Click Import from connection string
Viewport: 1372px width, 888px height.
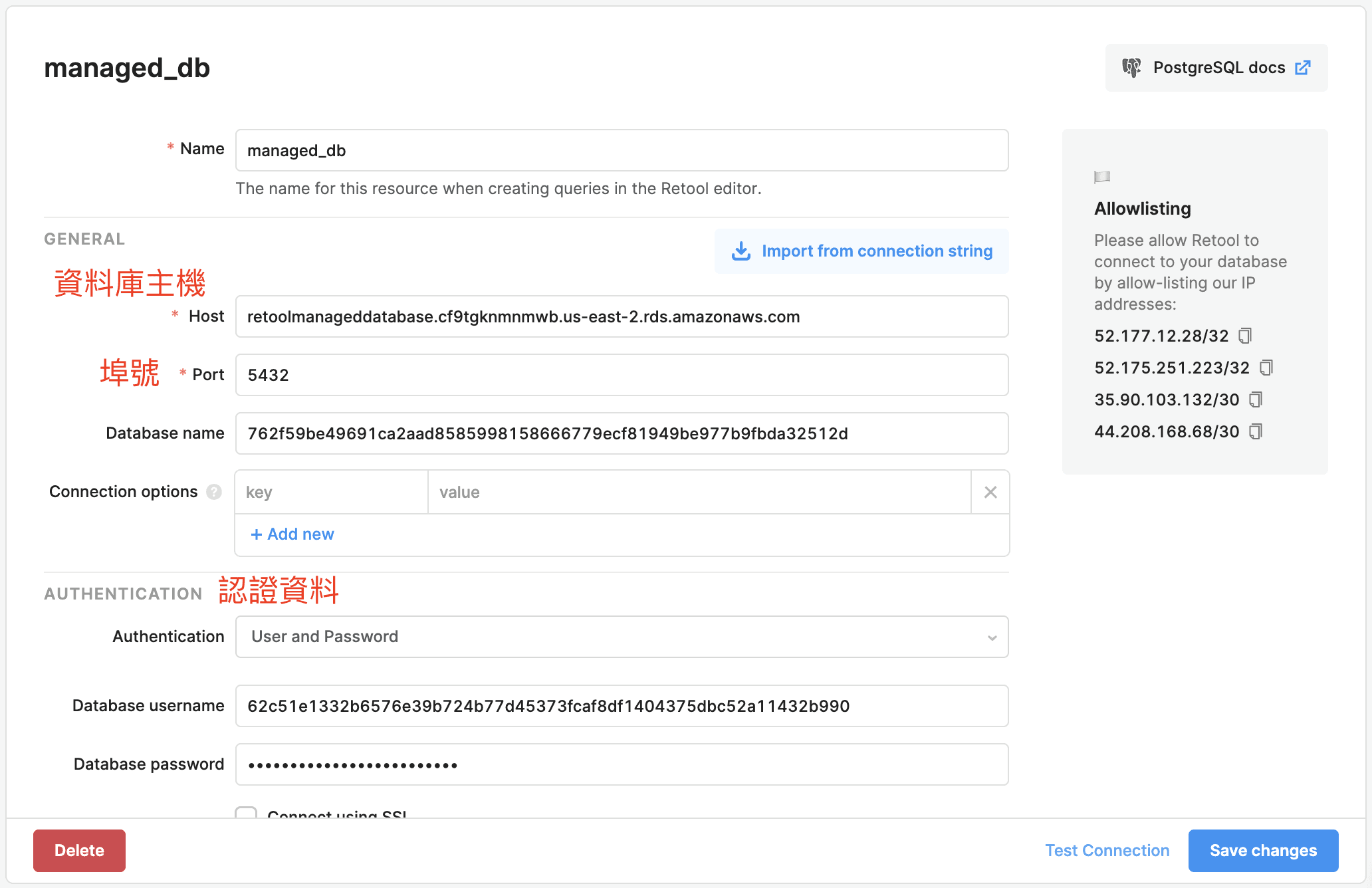(861, 251)
